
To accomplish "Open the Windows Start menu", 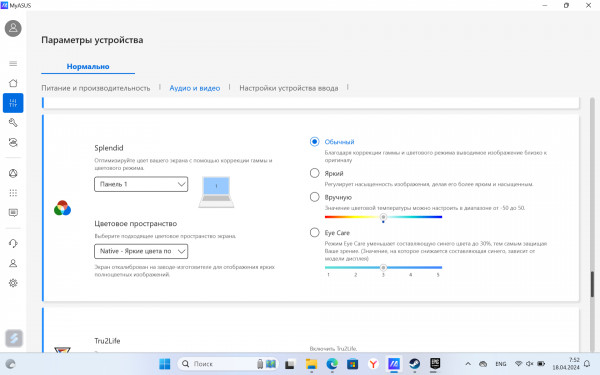I will tap(165, 364).
